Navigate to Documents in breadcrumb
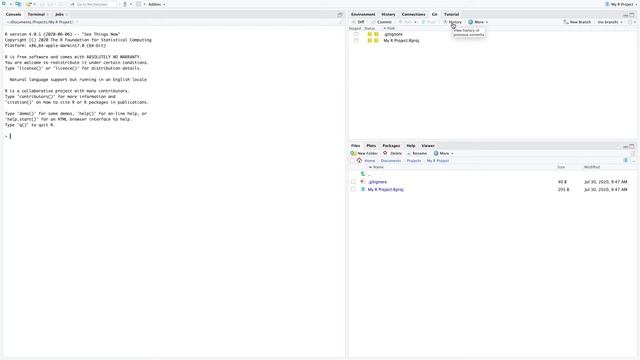 [391, 161]
